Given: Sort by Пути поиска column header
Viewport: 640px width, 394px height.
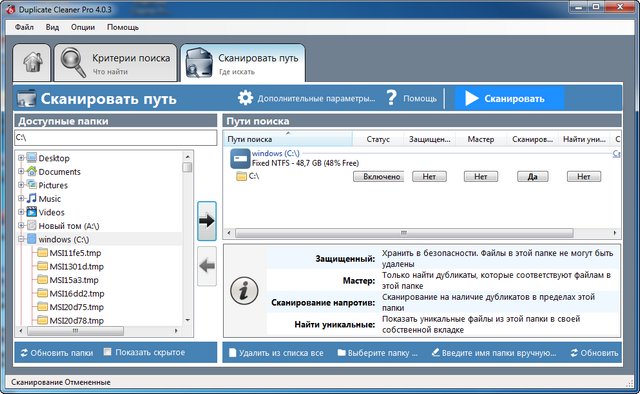Looking at the screenshot, I should click(288, 139).
